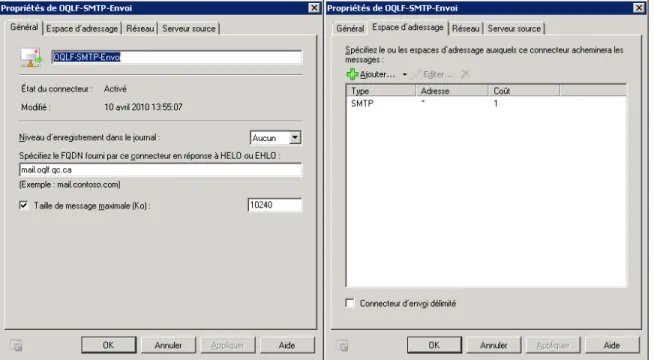Screen dimensions: 654x360
Task: Click the Coût column header
Action: pos(524,91)
